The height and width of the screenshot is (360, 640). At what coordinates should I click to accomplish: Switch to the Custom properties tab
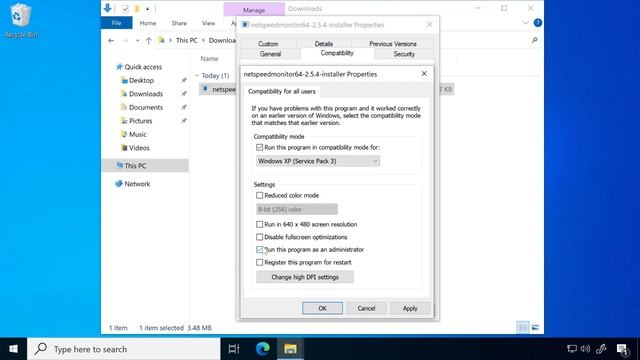tap(268, 44)
